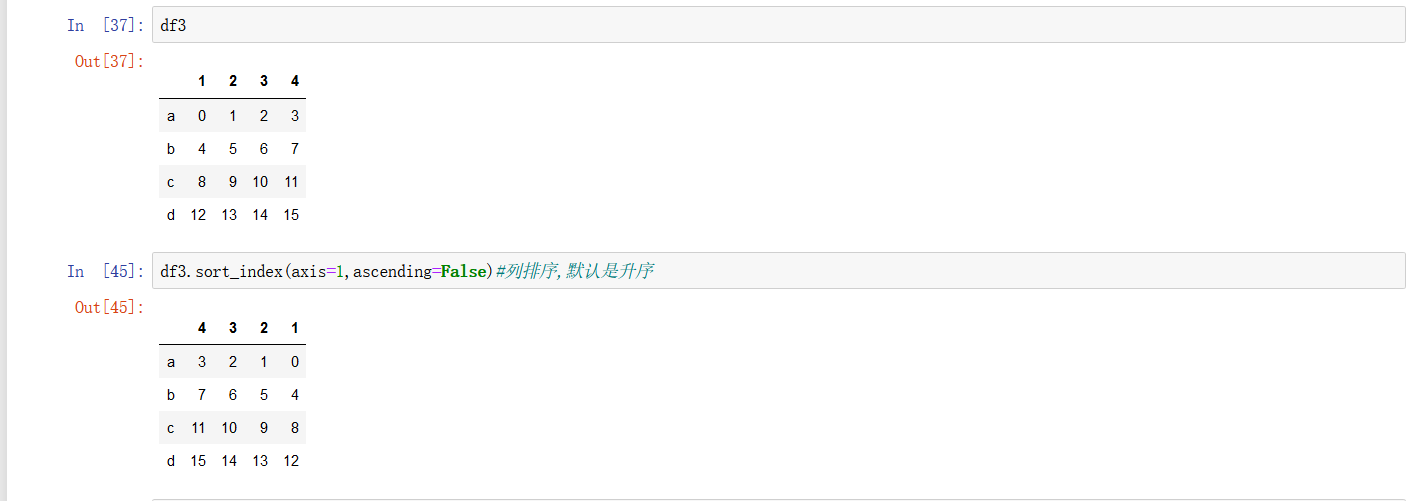
Task: Select row d index in first dataframe
Action: (171, 215)
